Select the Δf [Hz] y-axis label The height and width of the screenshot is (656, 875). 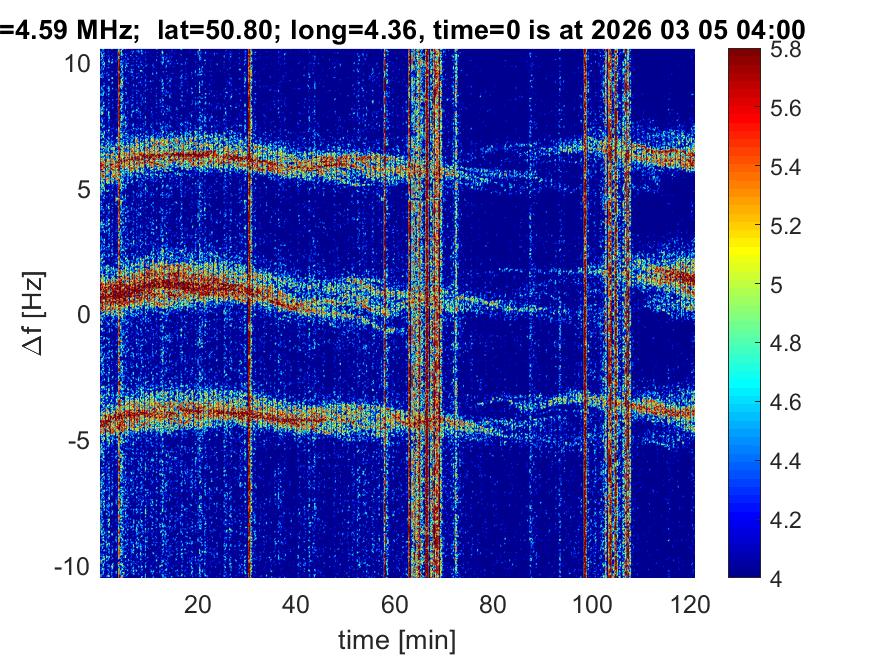[x=36, y=314]
